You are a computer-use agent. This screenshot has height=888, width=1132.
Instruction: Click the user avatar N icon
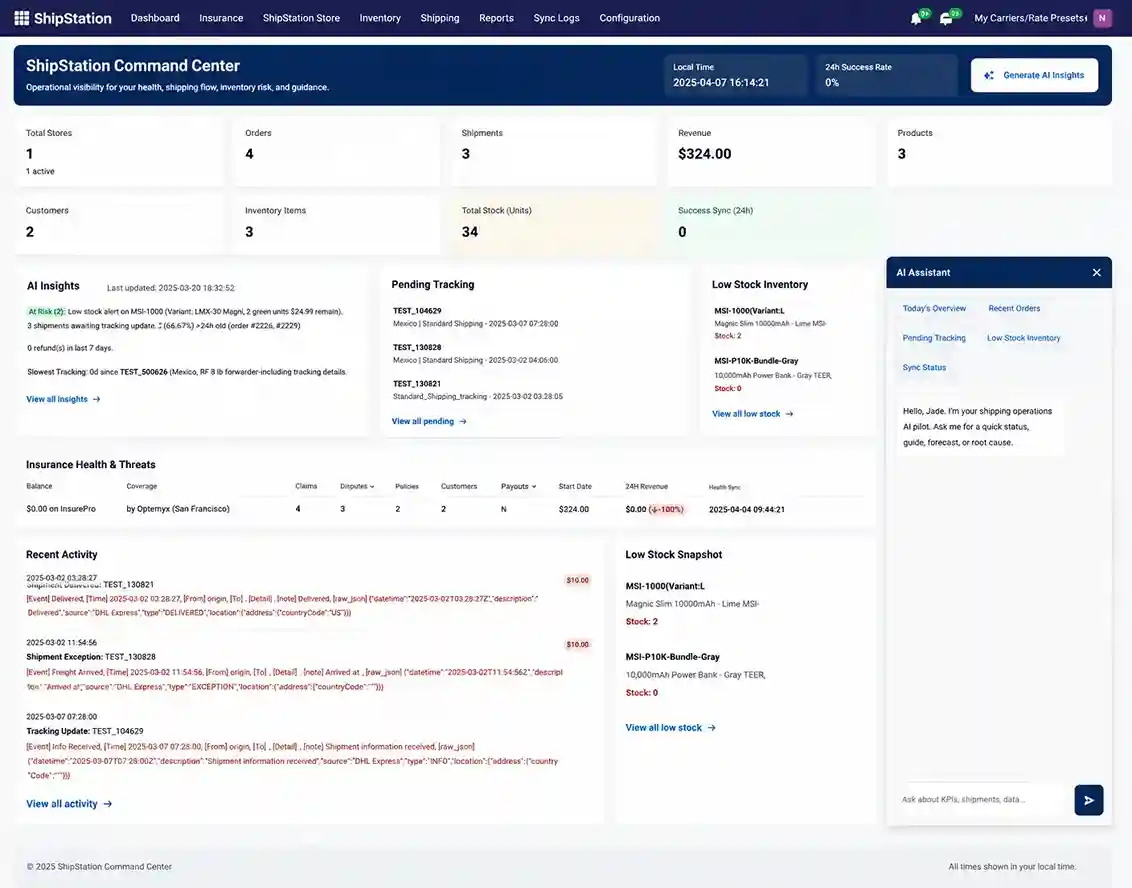tap(1102, 18)
